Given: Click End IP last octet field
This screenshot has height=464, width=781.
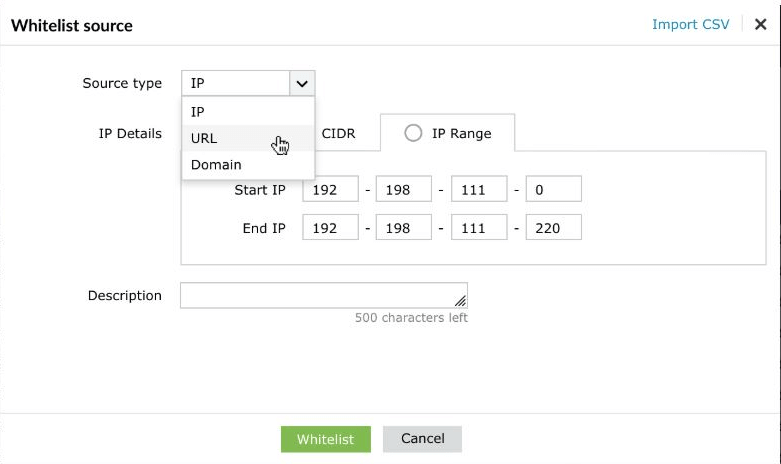Looking at the screenshot, I should [x=553, y=228].
